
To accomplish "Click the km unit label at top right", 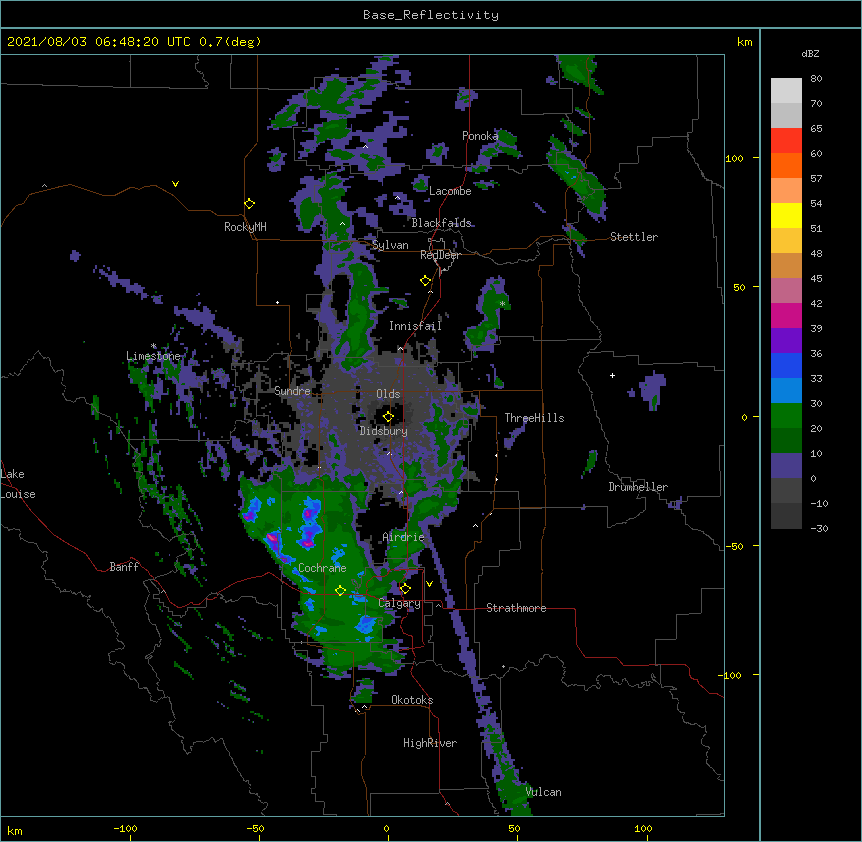I will tap(744, 42).
